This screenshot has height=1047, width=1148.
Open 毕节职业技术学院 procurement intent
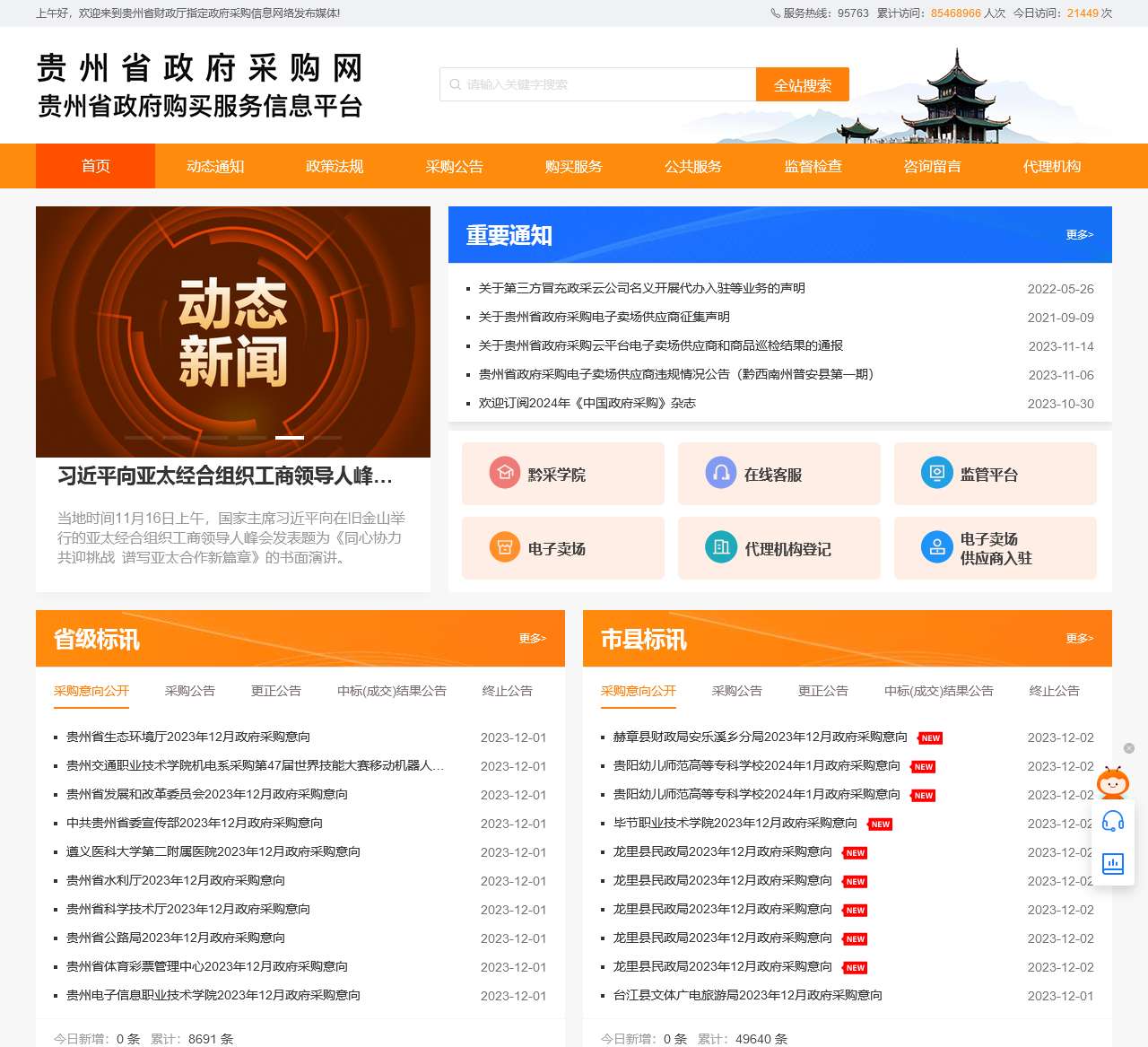click(x=735, y=823)
